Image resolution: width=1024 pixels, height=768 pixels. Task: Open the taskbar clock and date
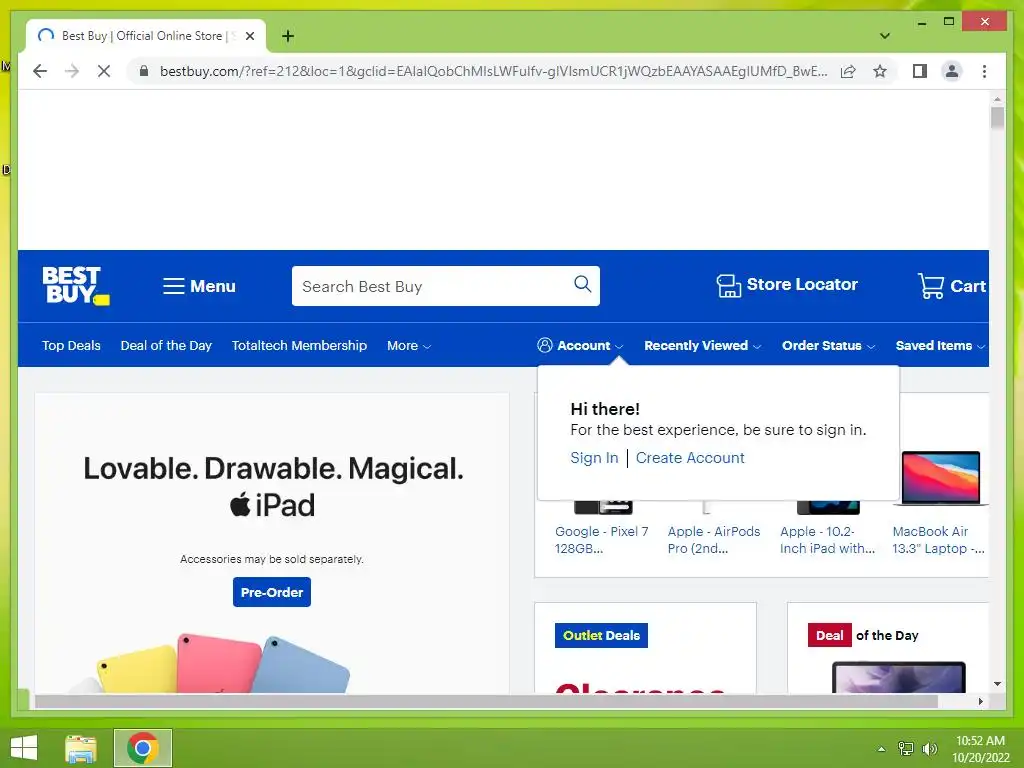pyautogui.click(x=980, y=749)
